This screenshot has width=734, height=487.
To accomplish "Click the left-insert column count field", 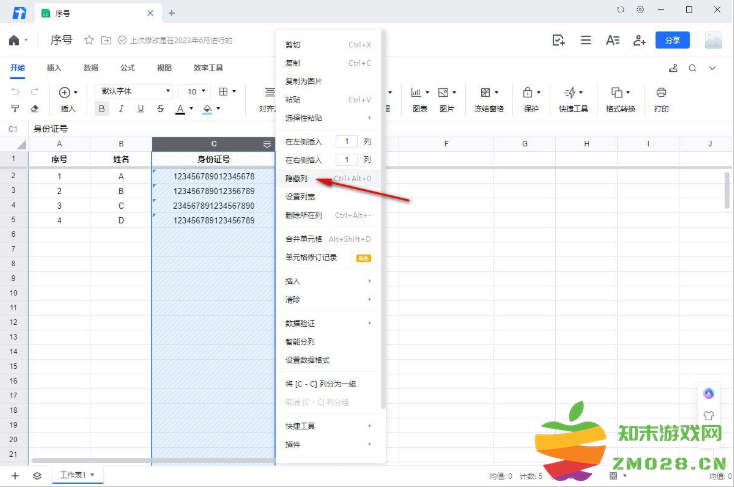I will 346,142.
